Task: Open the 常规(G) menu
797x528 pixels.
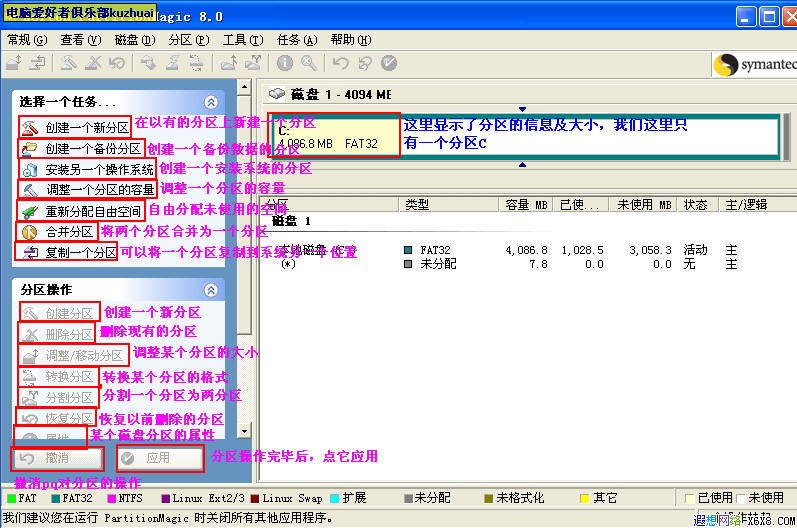Action: (27, 40)
